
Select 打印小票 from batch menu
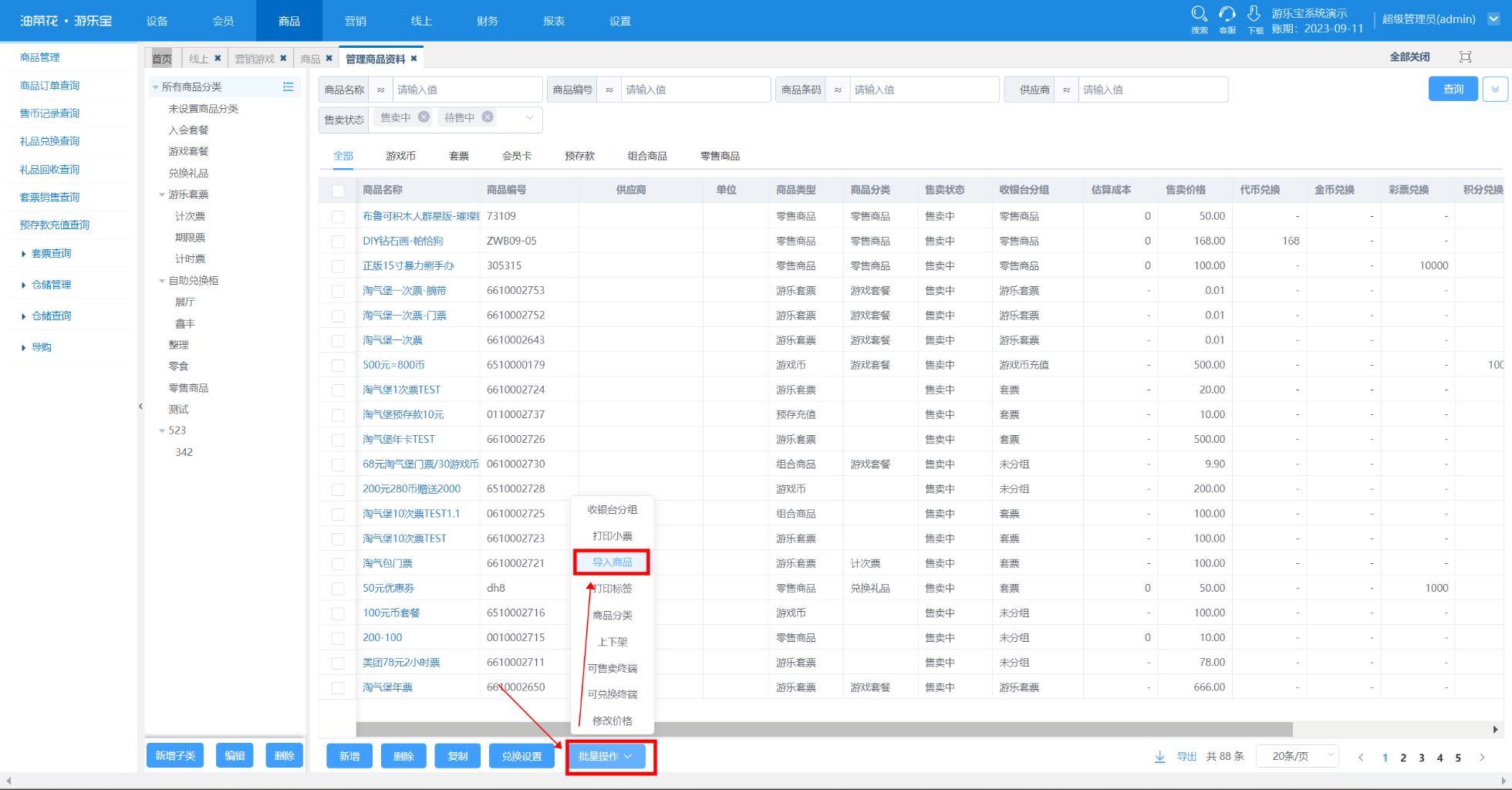613,535
